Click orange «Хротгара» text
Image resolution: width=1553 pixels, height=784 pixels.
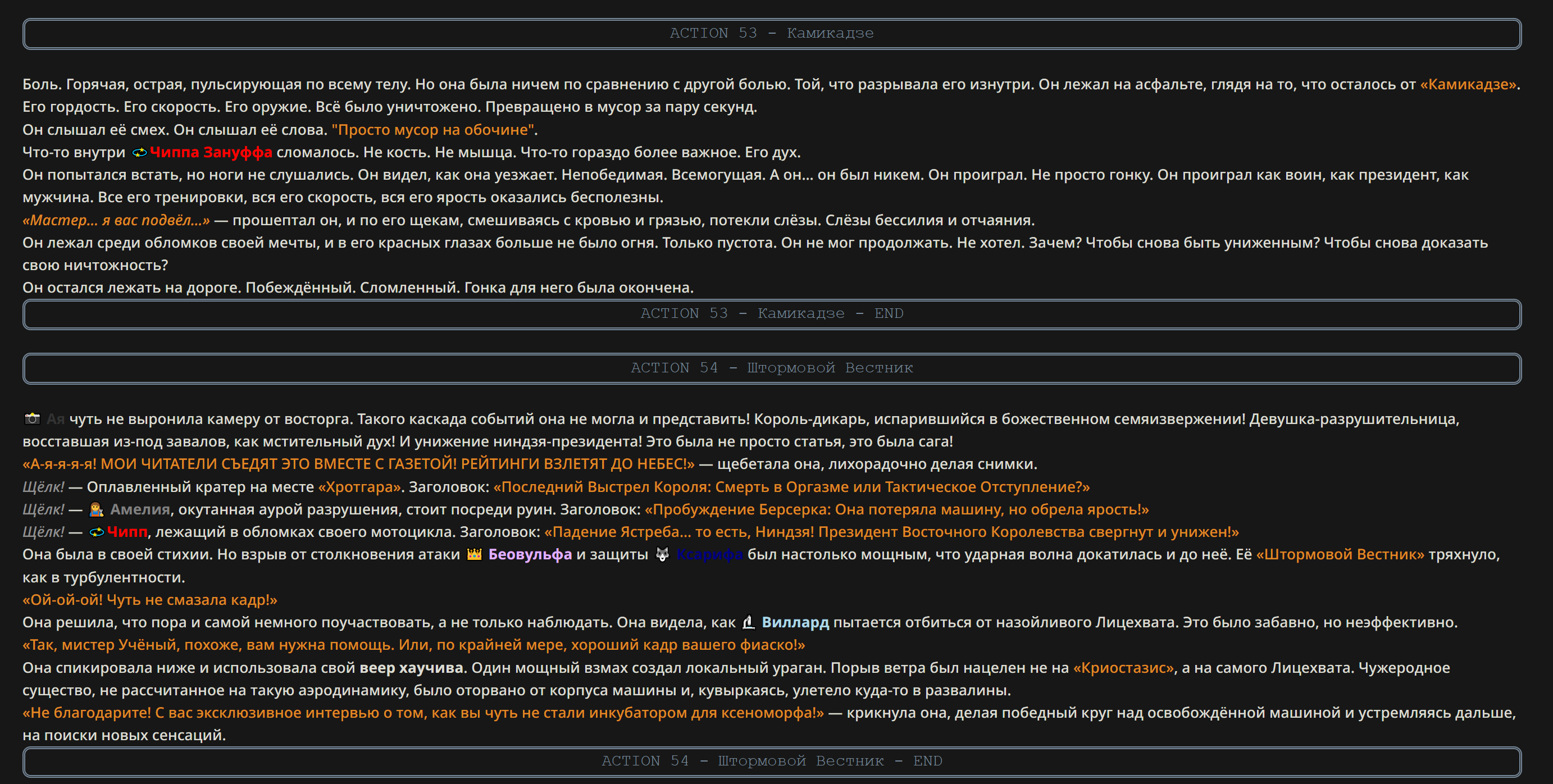tap(360, 487)
